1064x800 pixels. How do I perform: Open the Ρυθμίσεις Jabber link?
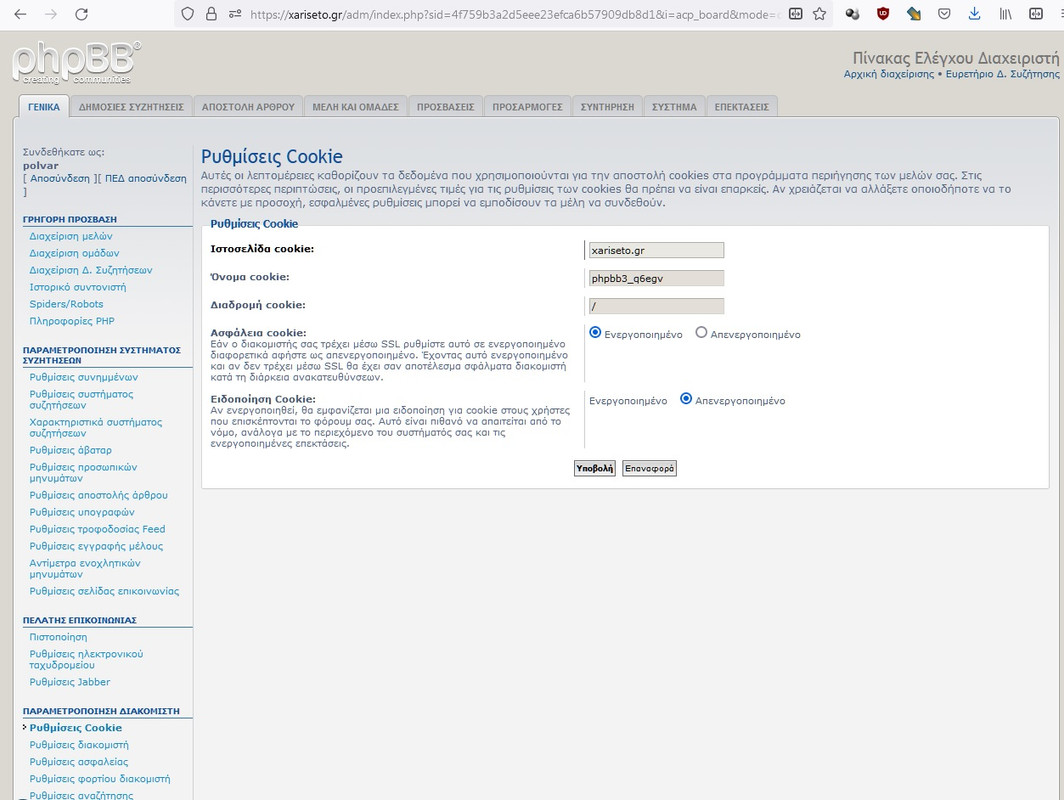point(70,682)
